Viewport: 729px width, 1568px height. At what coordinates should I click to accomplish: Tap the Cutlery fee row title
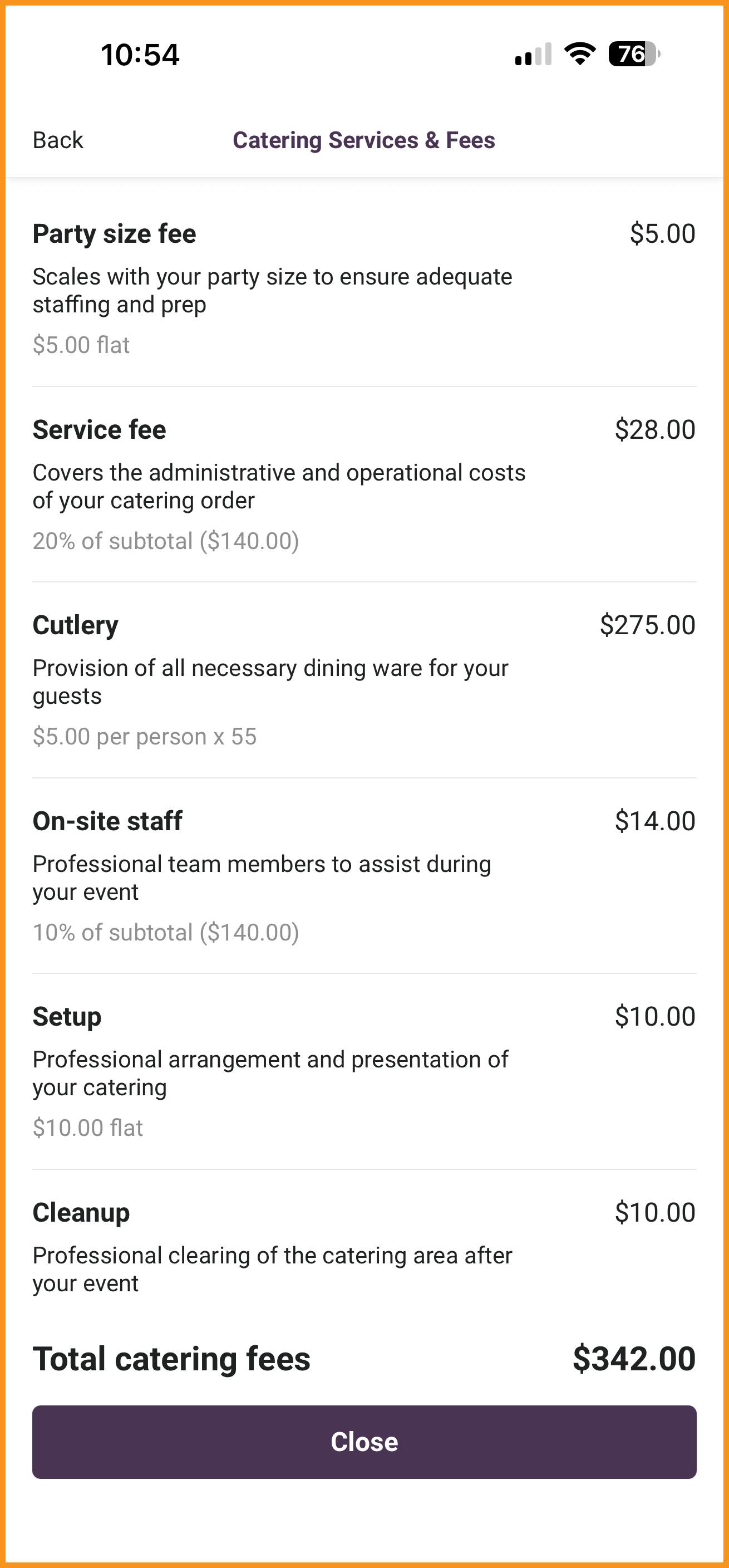[x=76, y=626]
